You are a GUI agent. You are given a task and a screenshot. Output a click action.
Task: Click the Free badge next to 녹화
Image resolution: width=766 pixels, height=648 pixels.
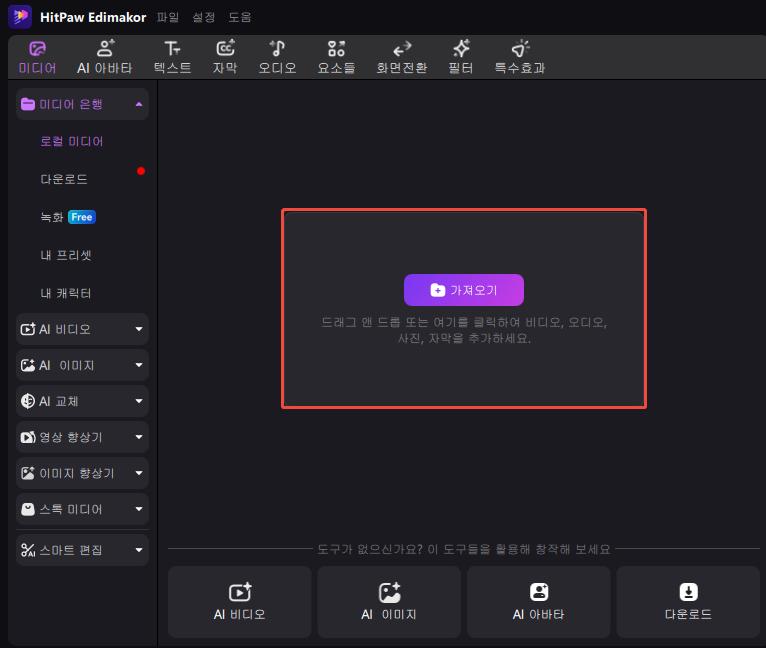pyautogui.click(x=82, y=217)
